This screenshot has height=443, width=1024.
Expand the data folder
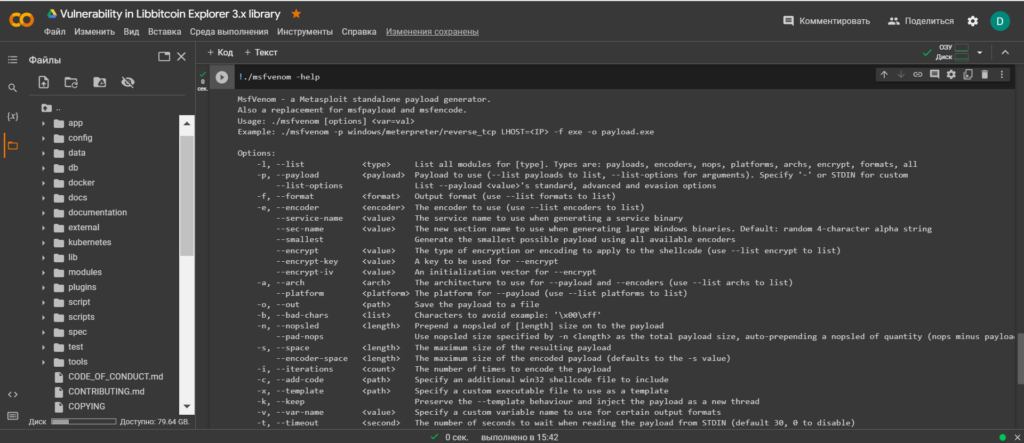coord(44,153)
